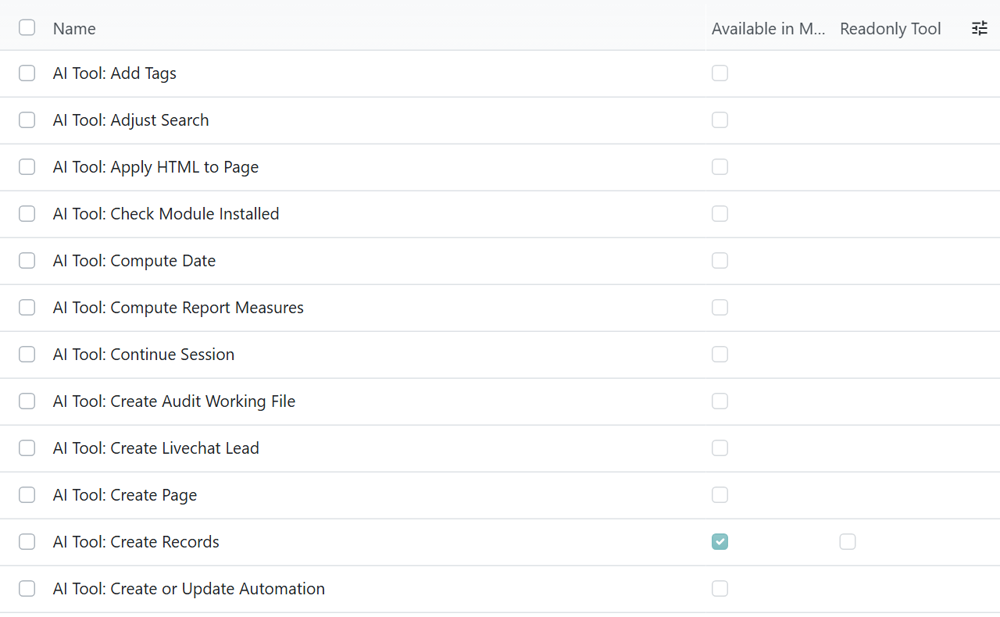The height and width of the screenshot is (617, 1000).
Task: Select the row checkbox for Compute Date
Action: [x=27, y=261]
